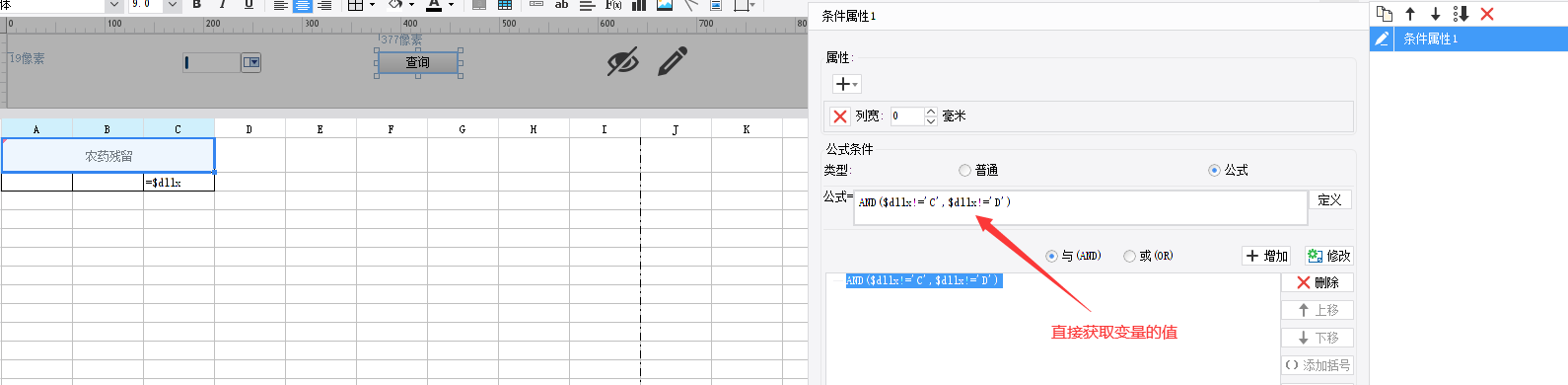
Task: Click the font color letter A
Action: (x=434, y=5)
